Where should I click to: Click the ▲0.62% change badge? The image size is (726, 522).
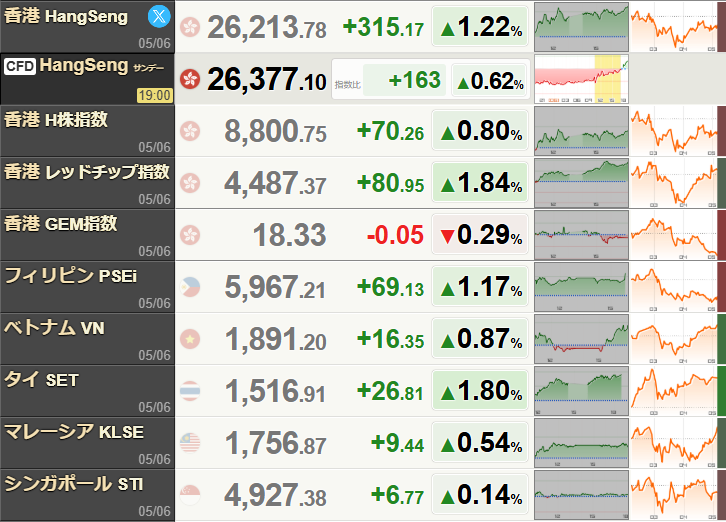tap(490, 81)
